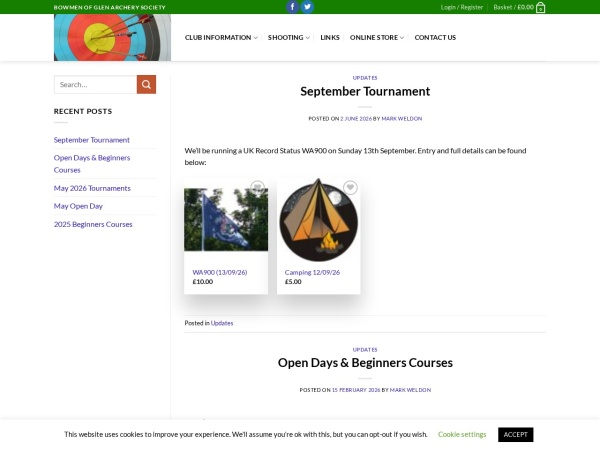Open the Facebook page icon
Image resolution: width=600 pixels, height=450 pixels.
pyautogui.click(x=293, y=7)
